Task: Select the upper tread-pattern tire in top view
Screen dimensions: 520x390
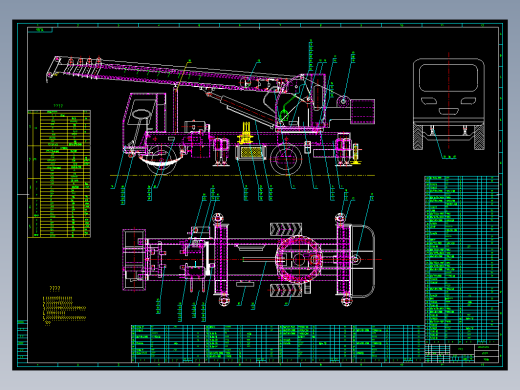Action: [x=286, y=229]
